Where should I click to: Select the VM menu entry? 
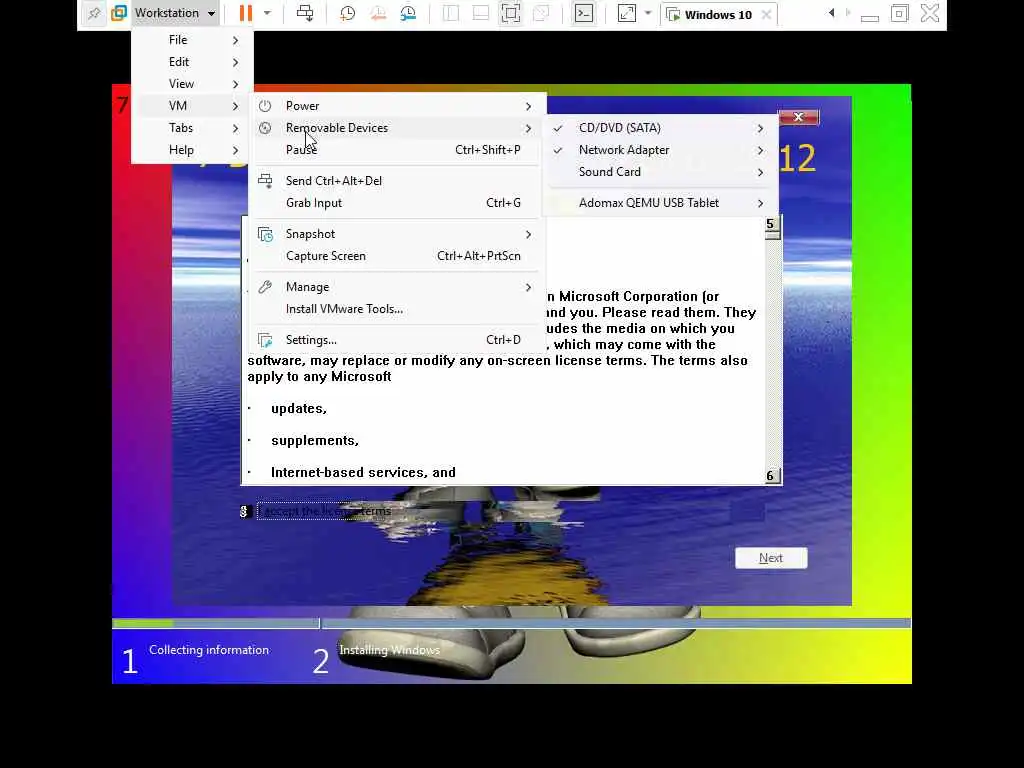[192, 106]
